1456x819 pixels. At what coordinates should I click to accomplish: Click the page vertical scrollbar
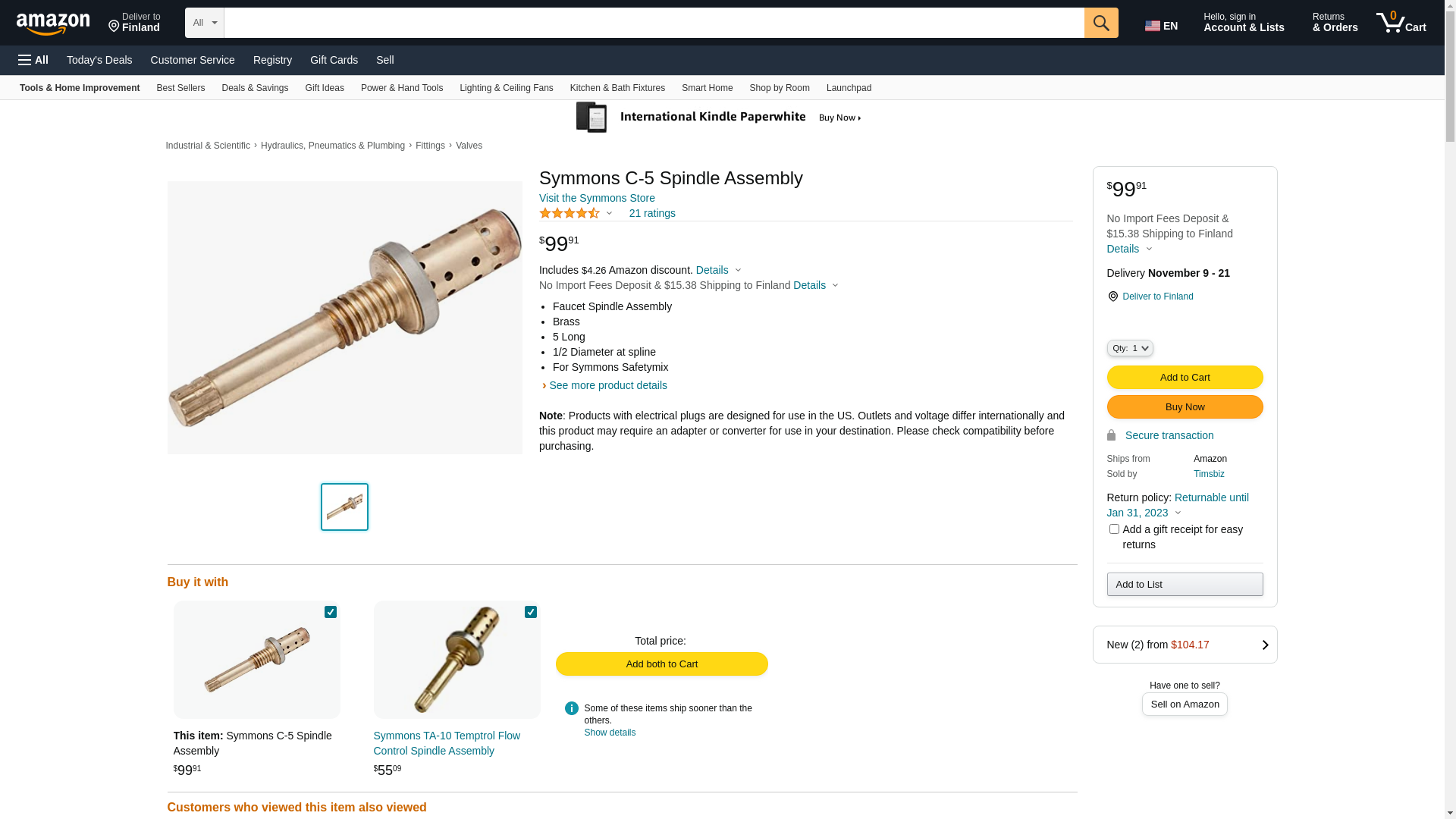pos(1450,409)
